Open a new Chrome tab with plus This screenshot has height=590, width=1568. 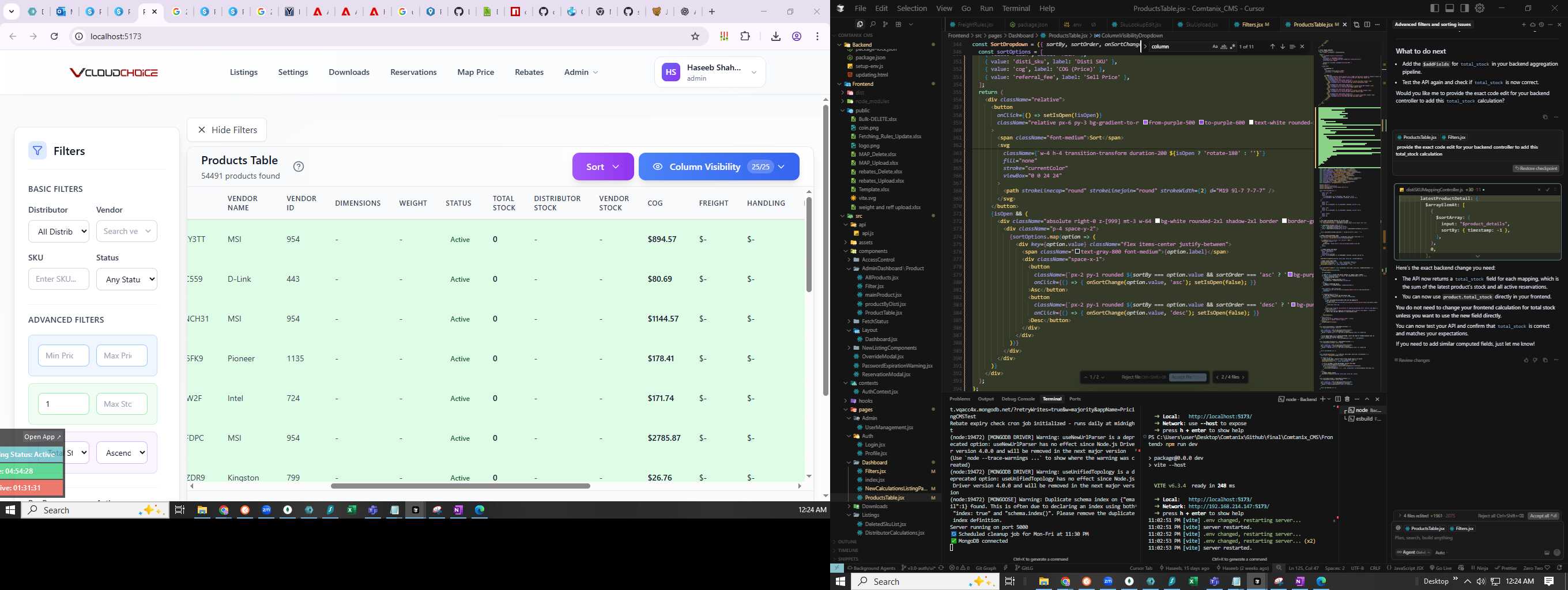coord(711,12)
